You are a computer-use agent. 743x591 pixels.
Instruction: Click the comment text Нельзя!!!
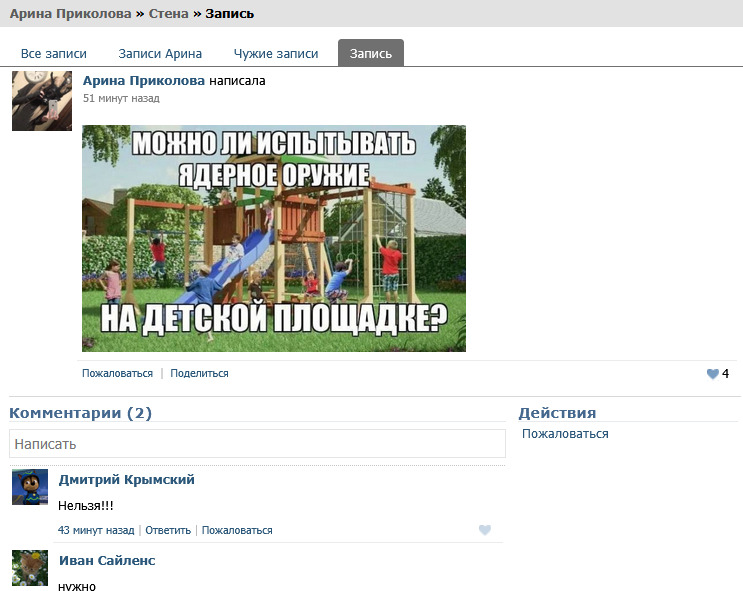86,506
